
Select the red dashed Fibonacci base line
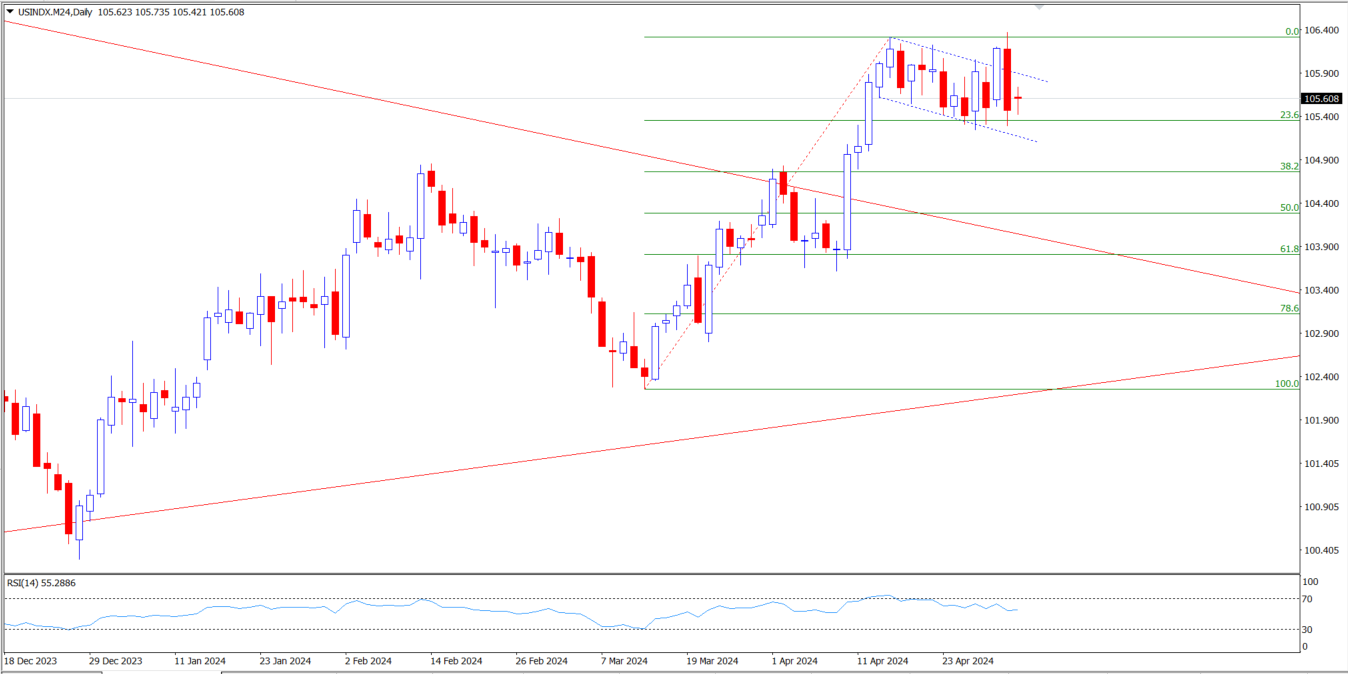pos(767,213)
